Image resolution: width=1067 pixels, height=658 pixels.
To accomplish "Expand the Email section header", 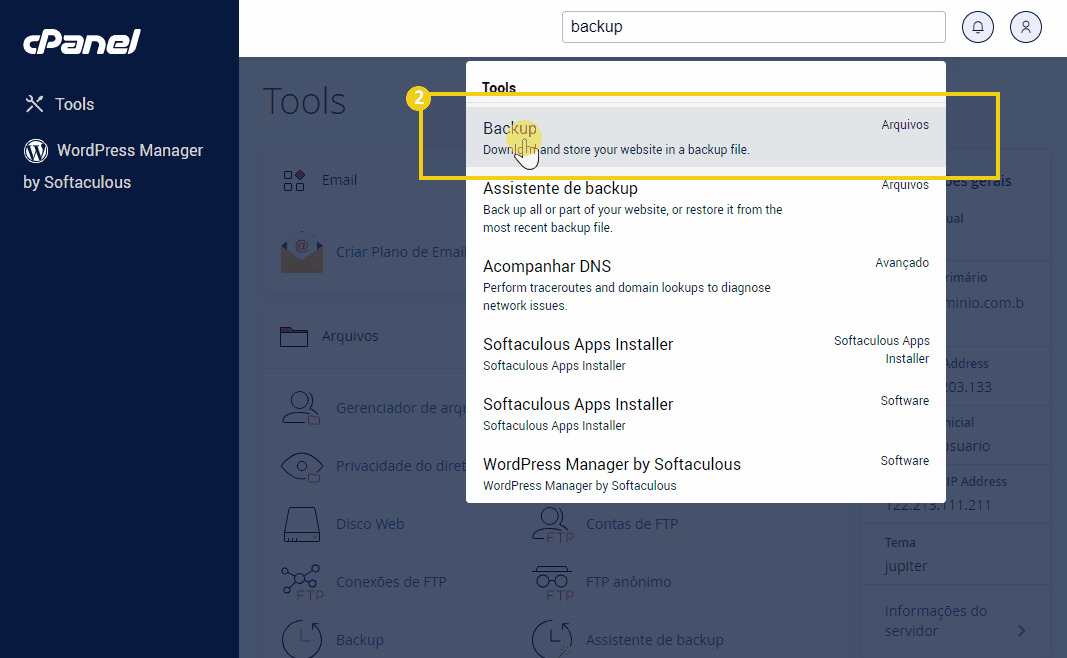I will (x=339, y=180).
